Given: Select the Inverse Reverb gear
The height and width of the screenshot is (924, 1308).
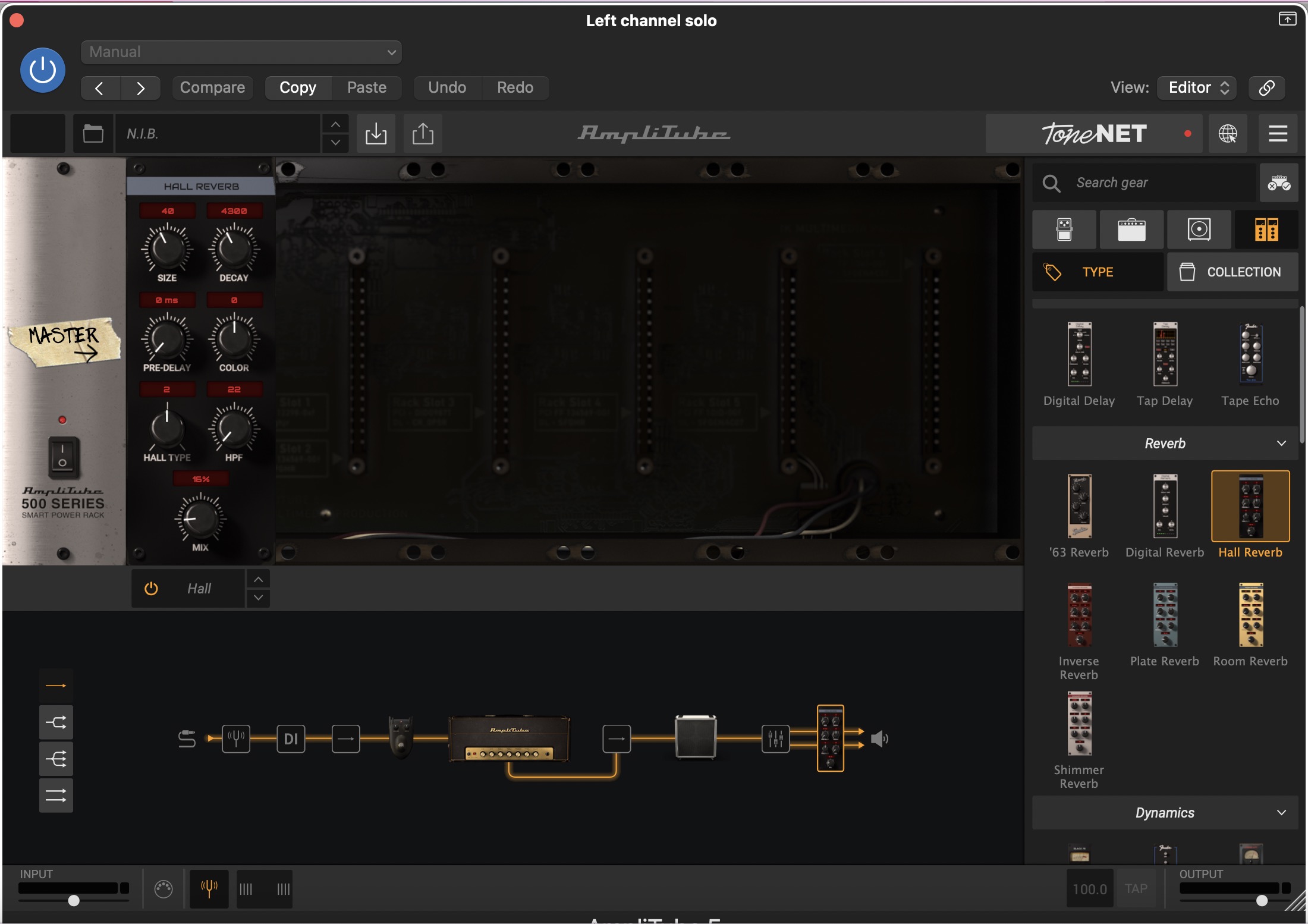Looking at the screenshot, I should pyautogui.click(x=1079, y=631).
